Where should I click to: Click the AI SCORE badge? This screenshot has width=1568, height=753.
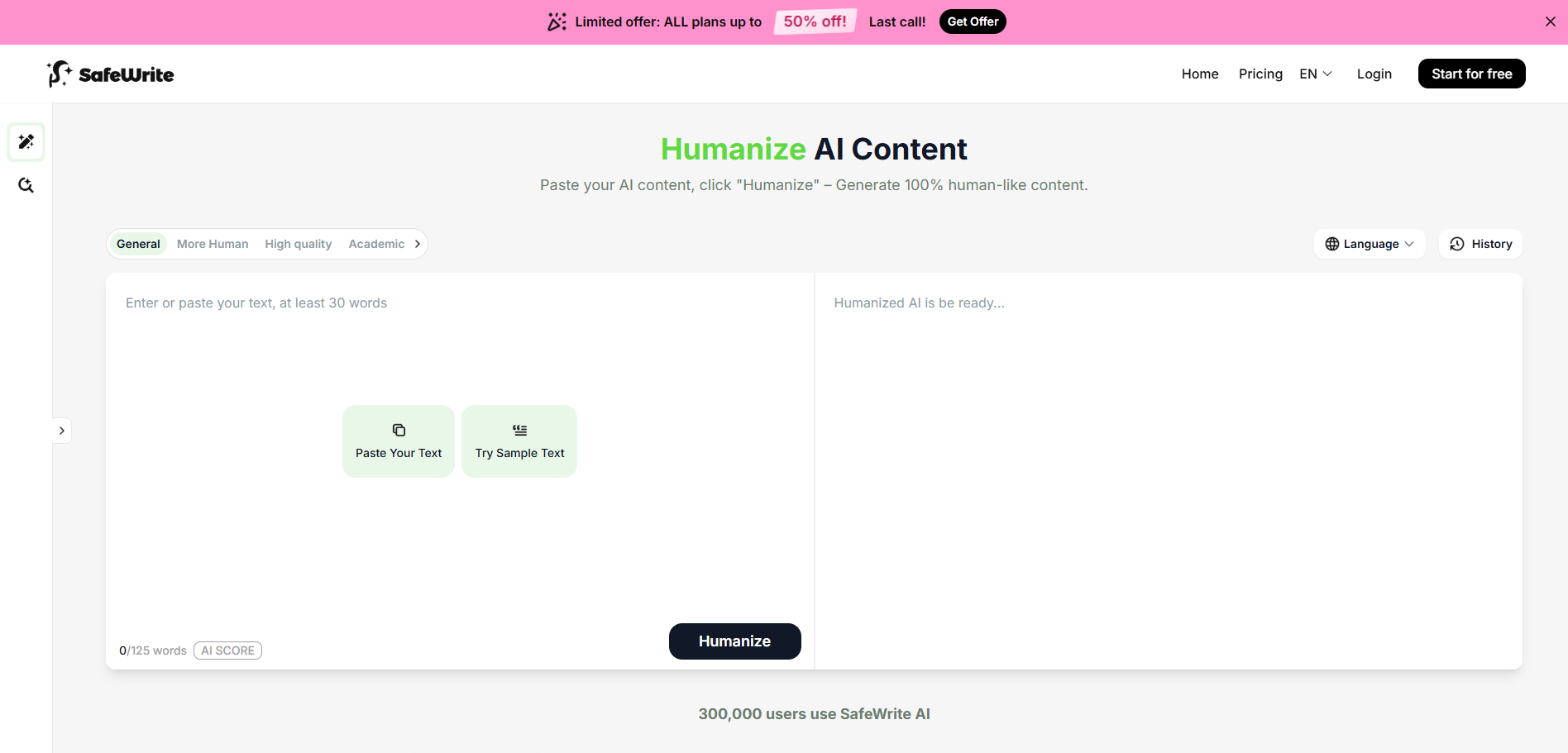coord(227,651)
